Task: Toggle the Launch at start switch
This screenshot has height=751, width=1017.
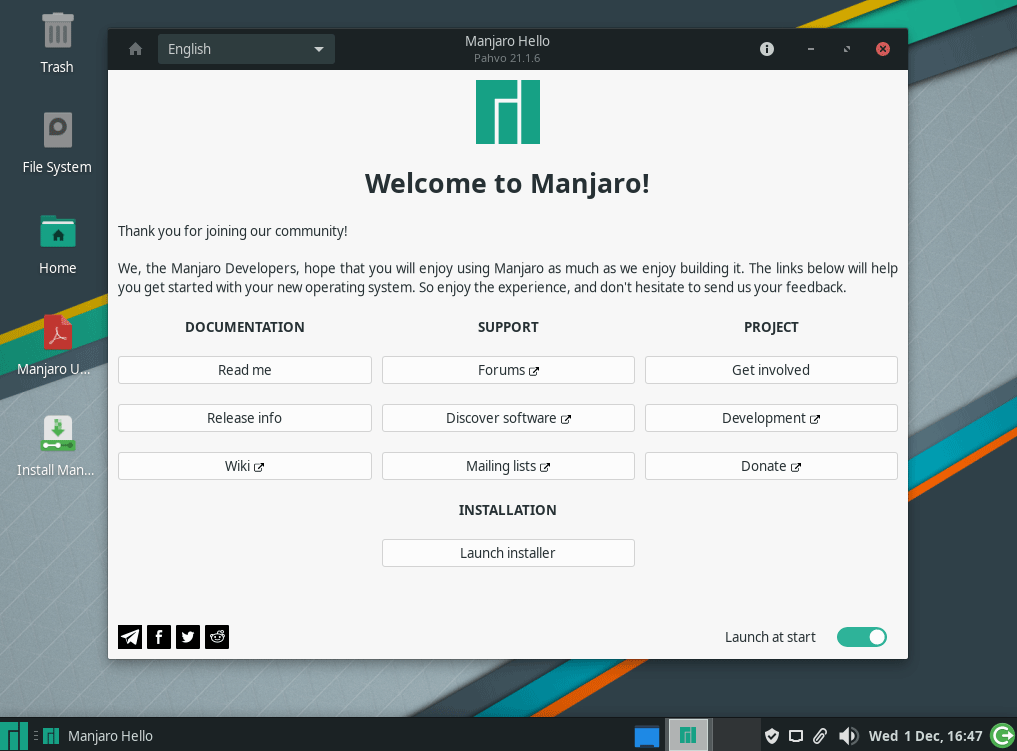Action: [x=861, y=637]
